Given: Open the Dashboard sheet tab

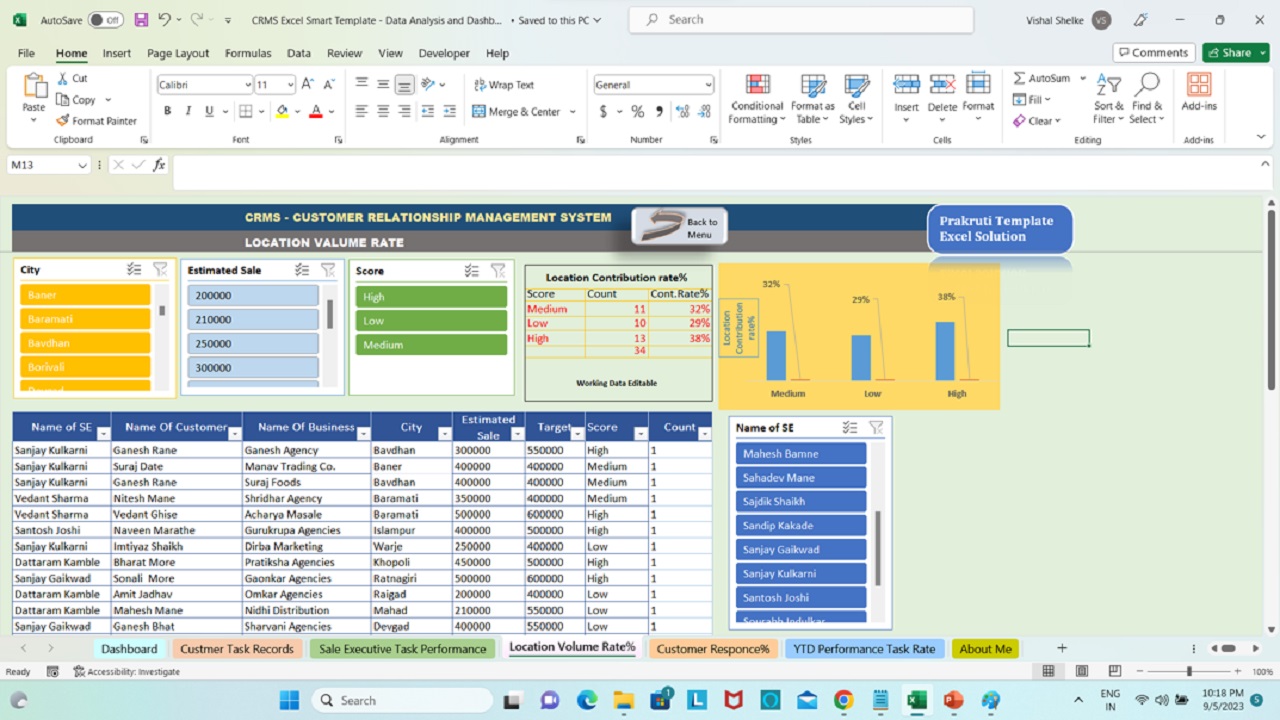Looking at the screenshot, I should tap(128, 648).
